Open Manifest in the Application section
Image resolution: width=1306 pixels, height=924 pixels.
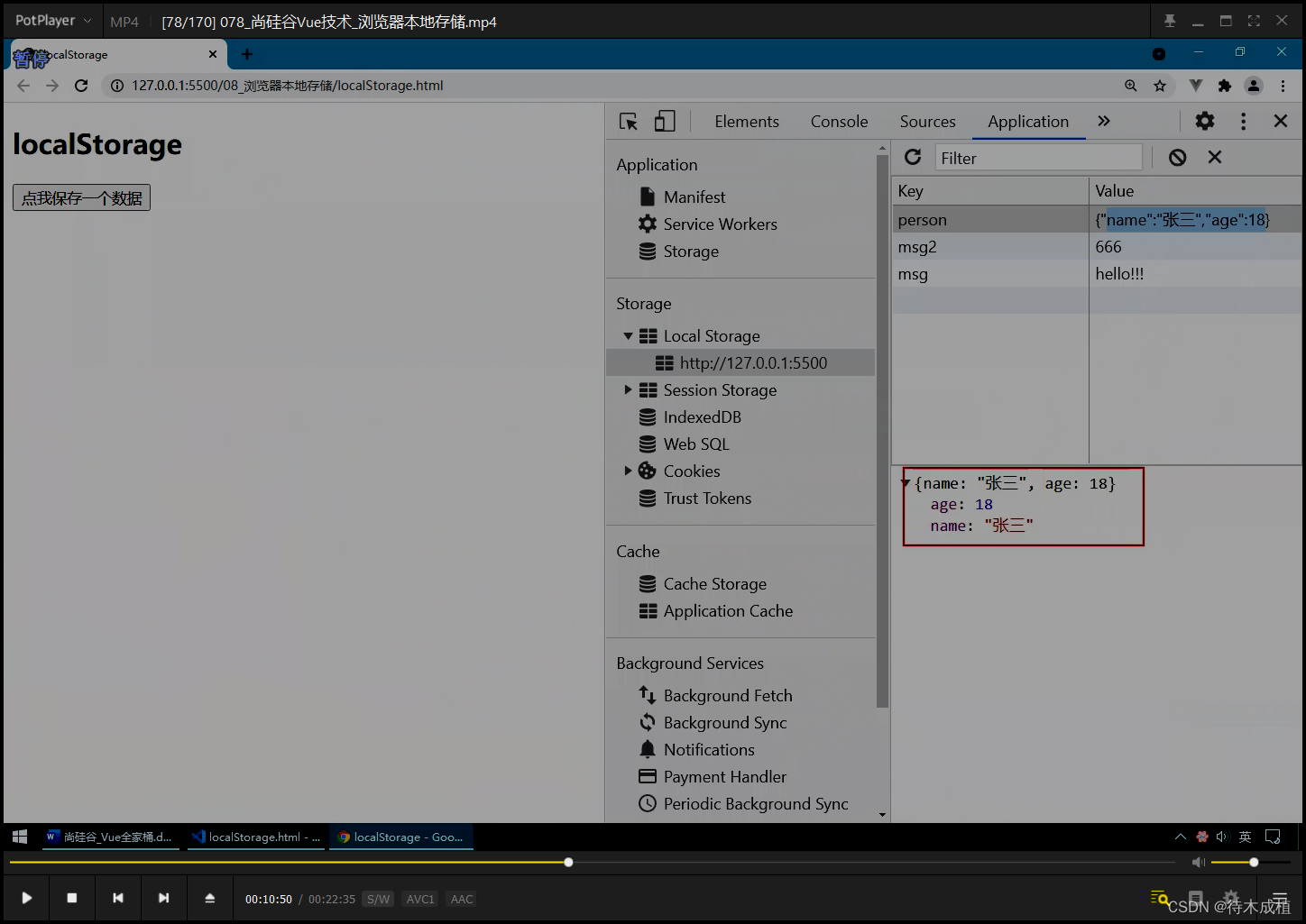[x=694, y=197]
